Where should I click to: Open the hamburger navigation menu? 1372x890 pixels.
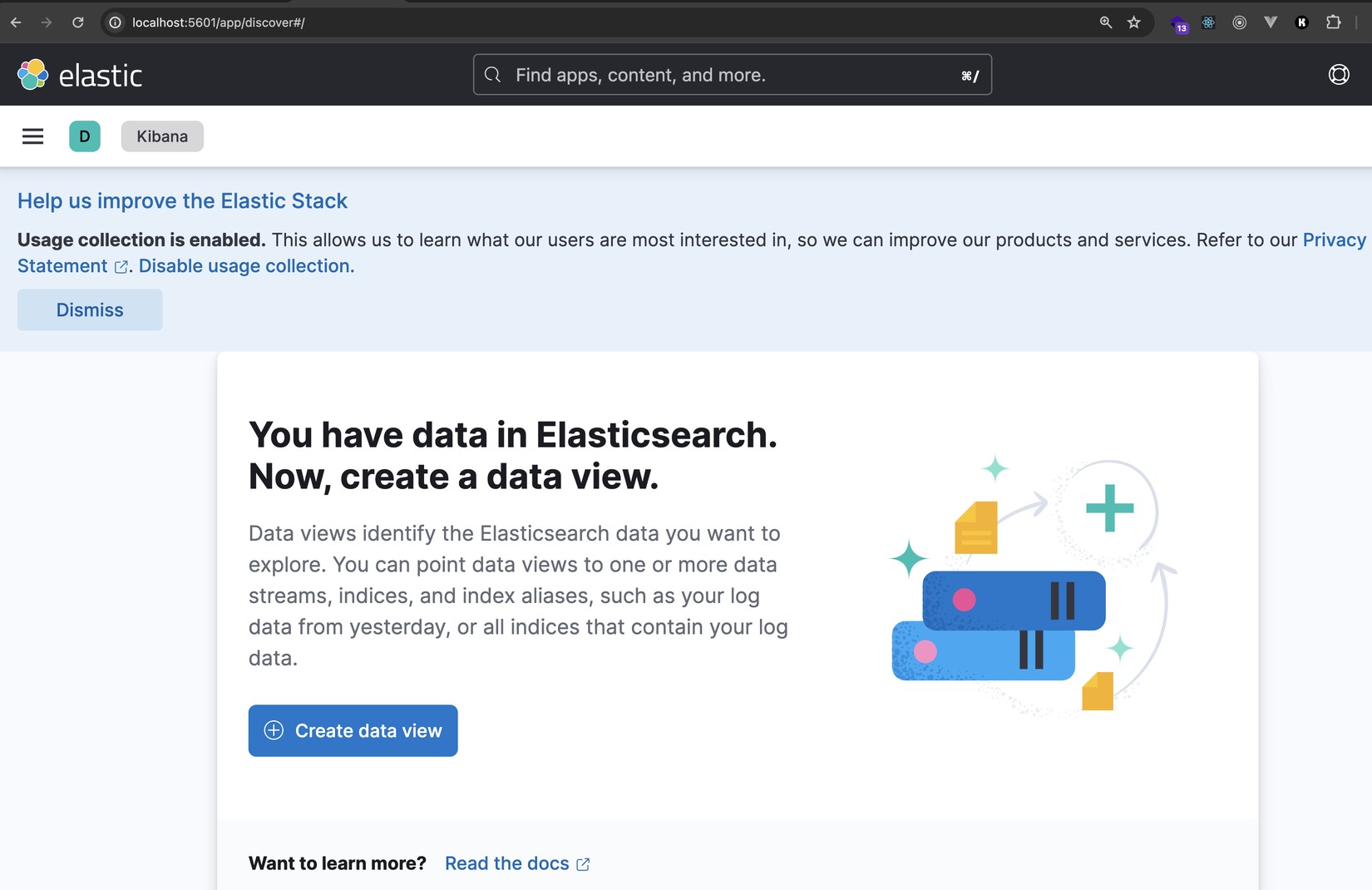point(32,136)
